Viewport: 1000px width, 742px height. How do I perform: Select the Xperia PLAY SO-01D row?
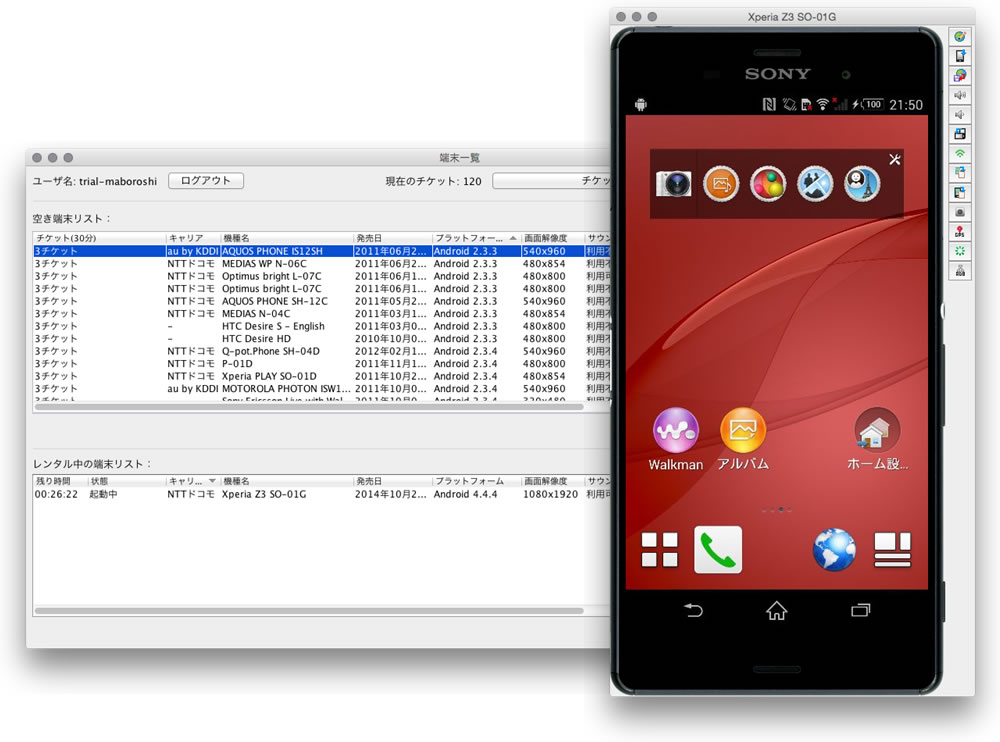(321, 376)
